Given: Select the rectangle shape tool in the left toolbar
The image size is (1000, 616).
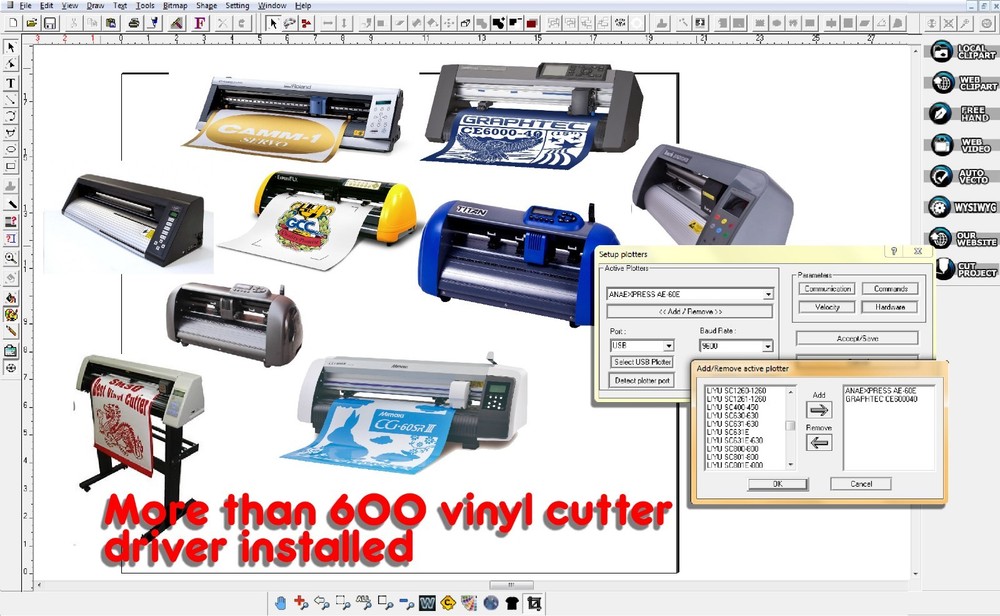Looking at the screenshot, I should [11, 166].
